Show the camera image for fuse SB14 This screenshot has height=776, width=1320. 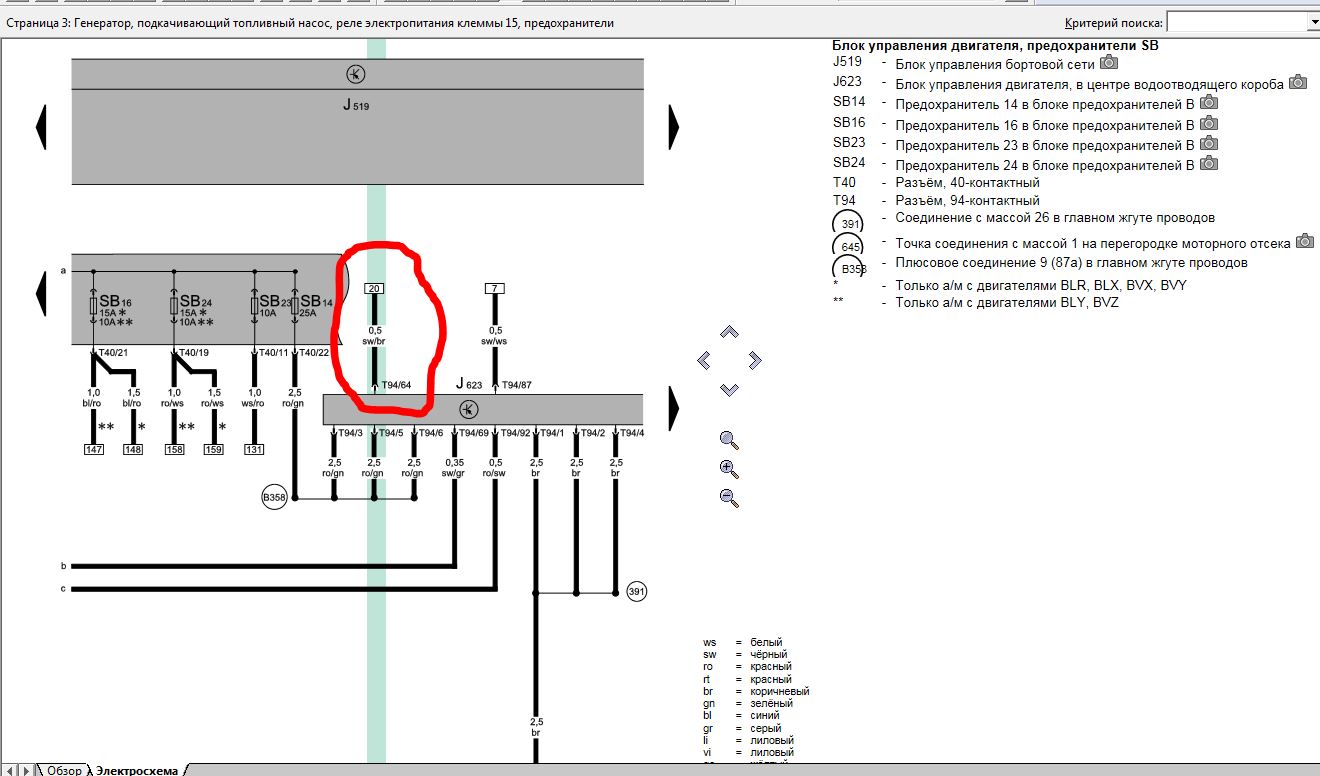click(x=1209, y=102)
